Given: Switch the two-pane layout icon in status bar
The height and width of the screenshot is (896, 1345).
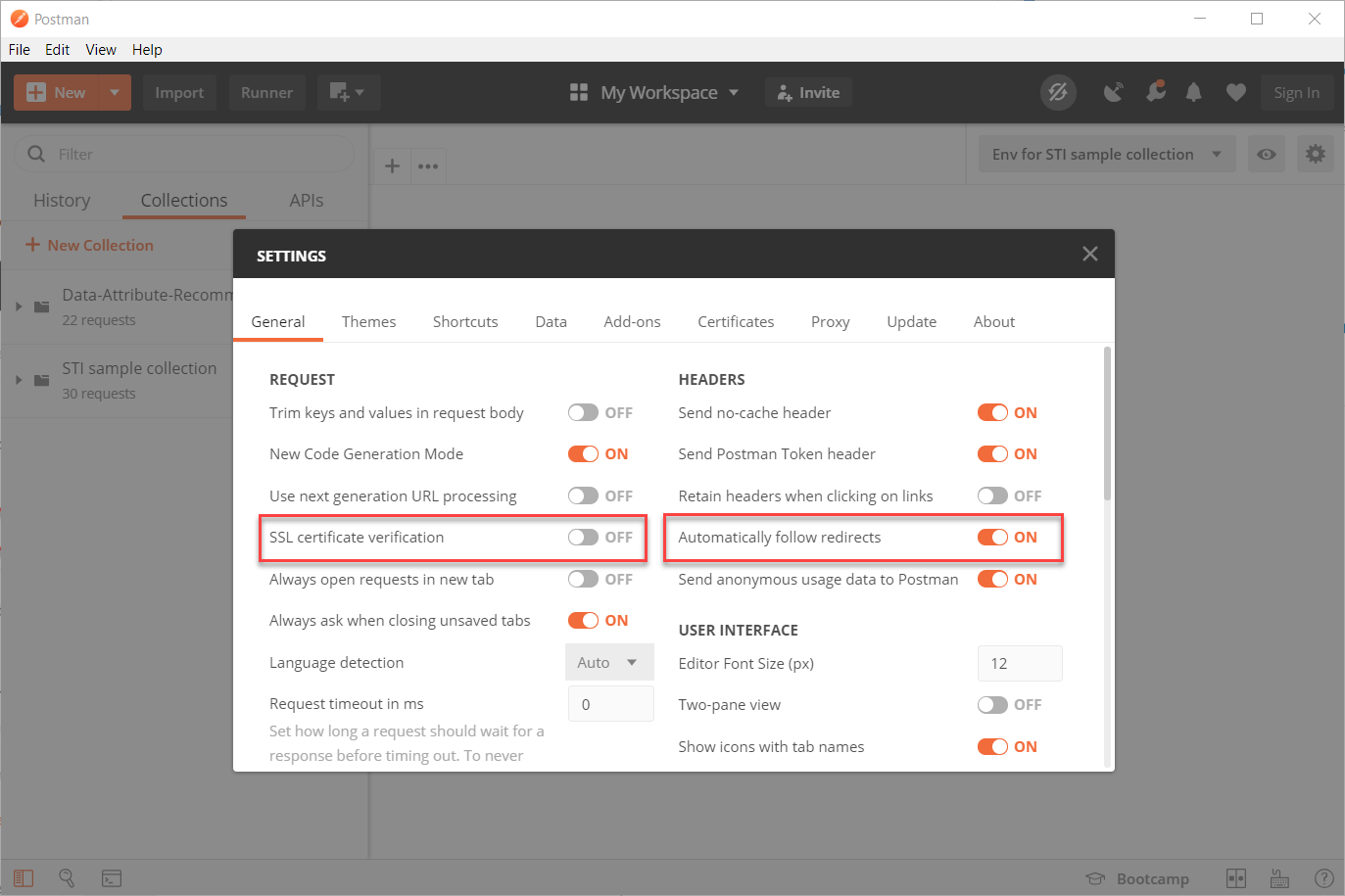Looking at the screenshot, I should tap(1236, 878).
